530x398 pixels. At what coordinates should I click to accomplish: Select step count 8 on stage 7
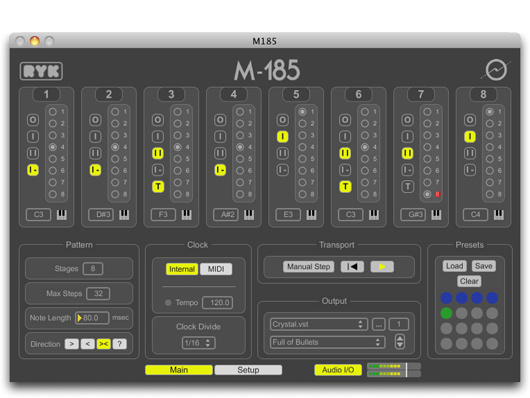[x=427, y=194]
